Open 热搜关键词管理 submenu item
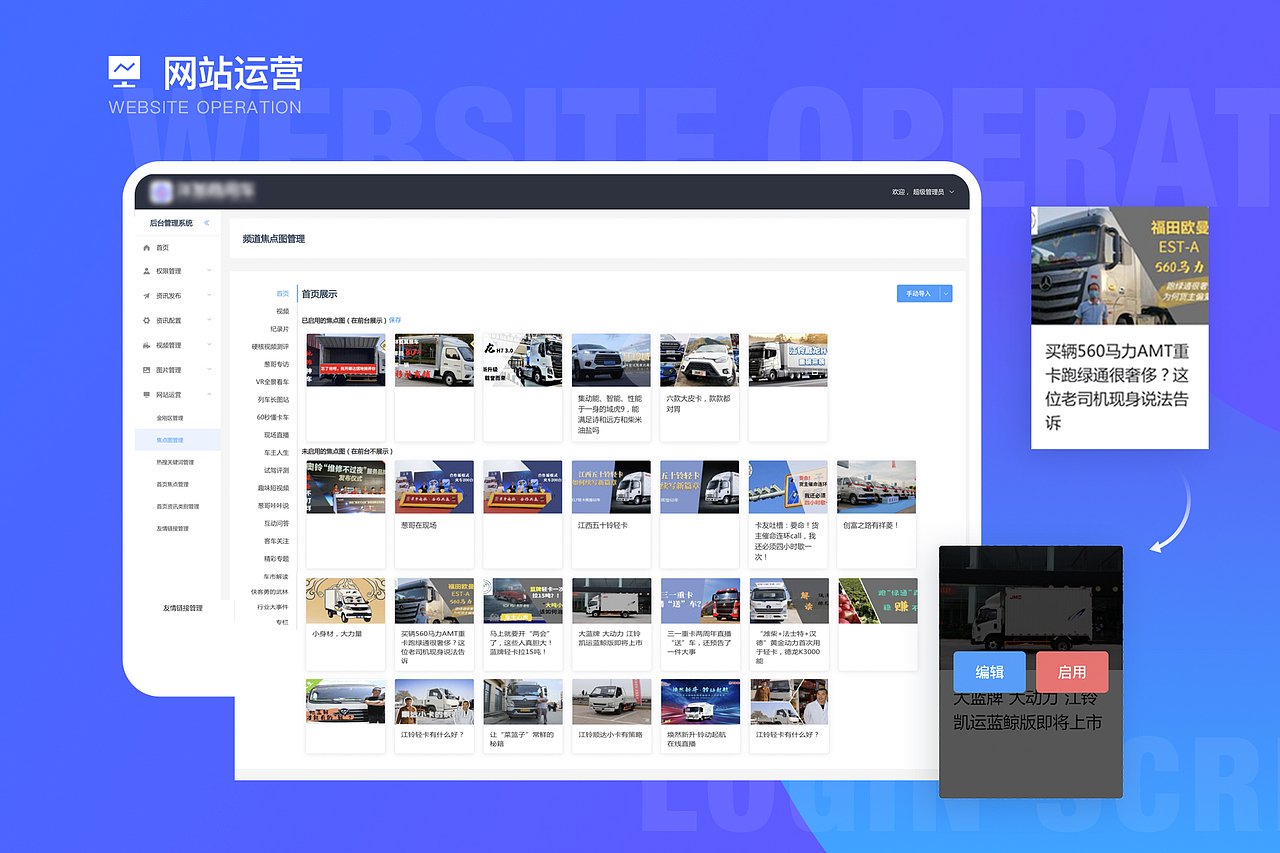This screenshot has width=1280, height=853. [175, 462]
